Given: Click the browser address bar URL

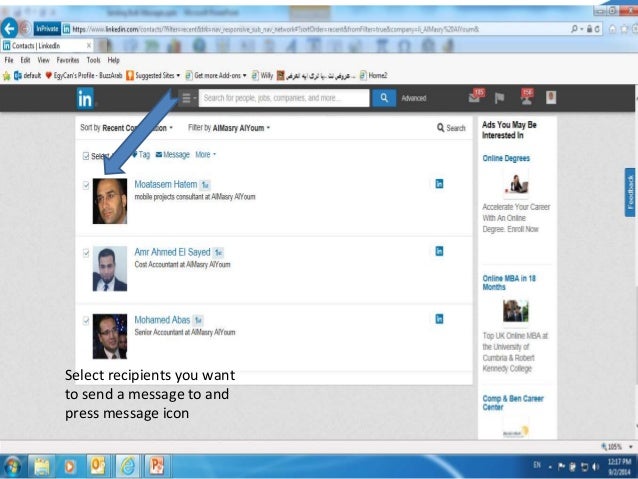Looking at the screenshot, I should pos(275,29).
